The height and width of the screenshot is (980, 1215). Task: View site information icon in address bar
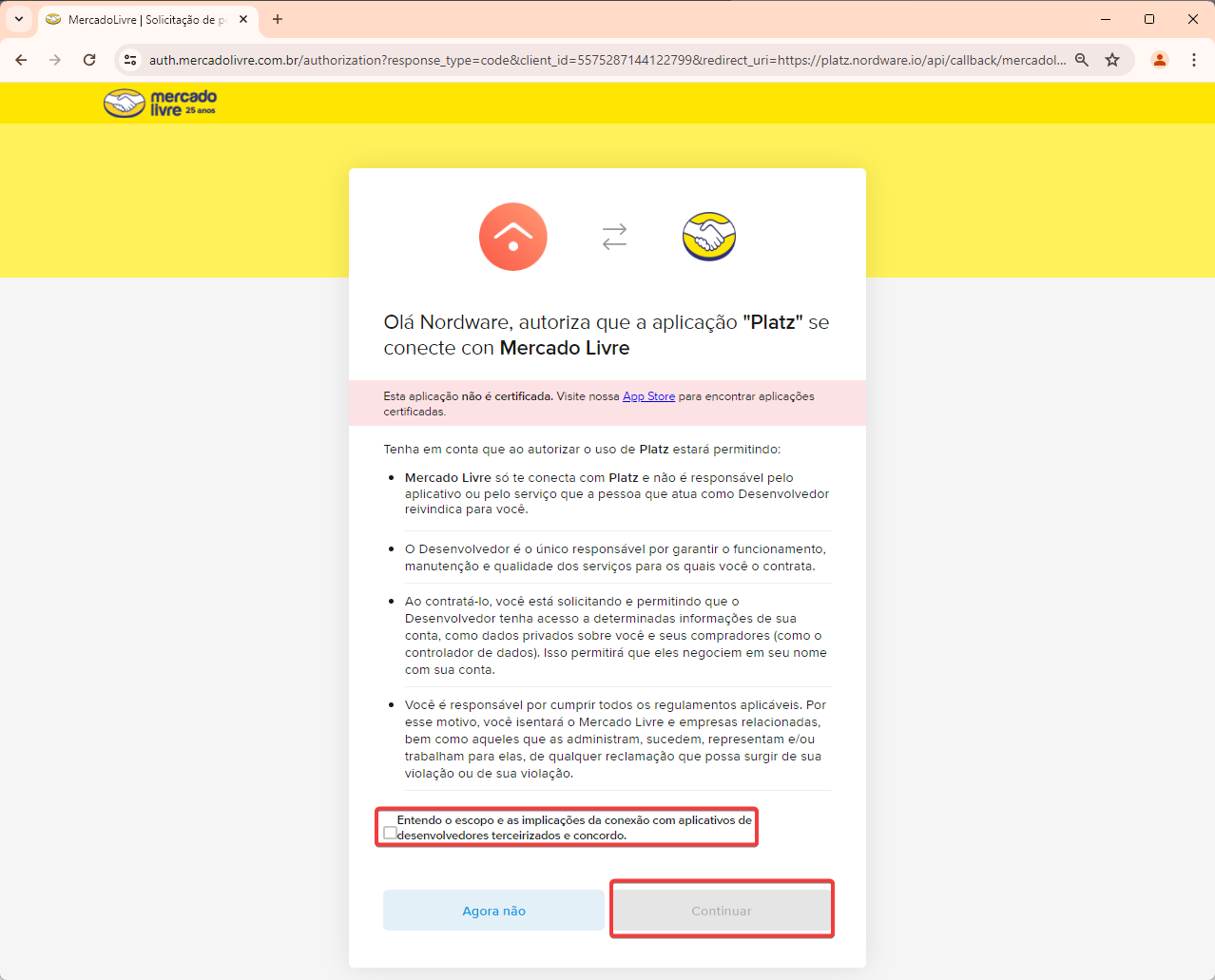click(x=131, y=60)
